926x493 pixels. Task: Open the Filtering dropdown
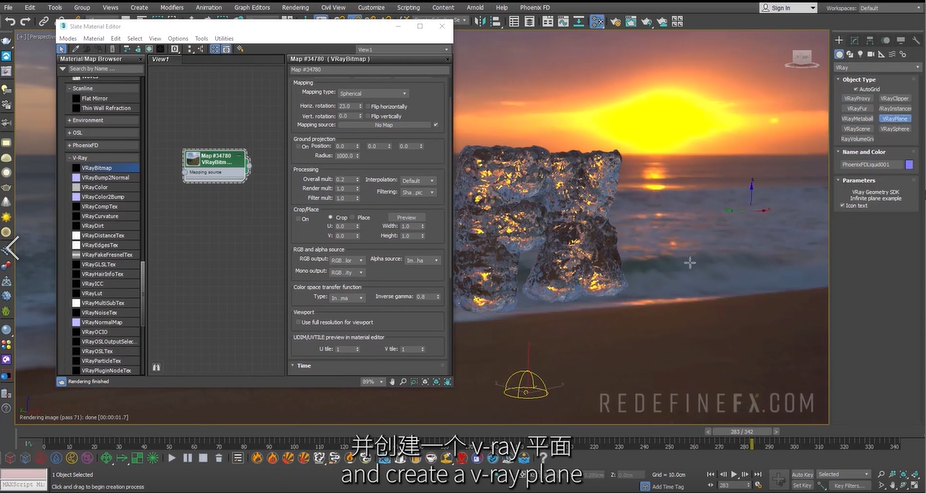click(418, 192)
